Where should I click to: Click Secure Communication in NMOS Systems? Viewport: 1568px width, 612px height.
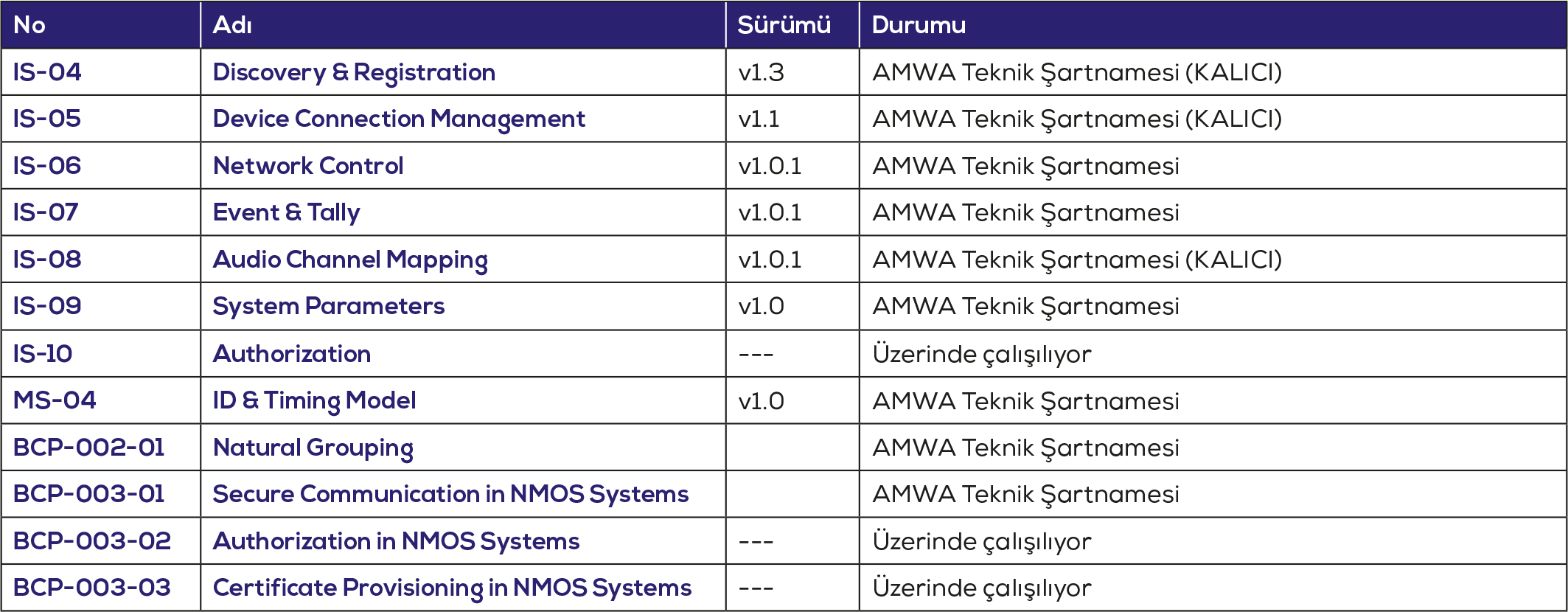pyautogui.click(x=450, y=494)
